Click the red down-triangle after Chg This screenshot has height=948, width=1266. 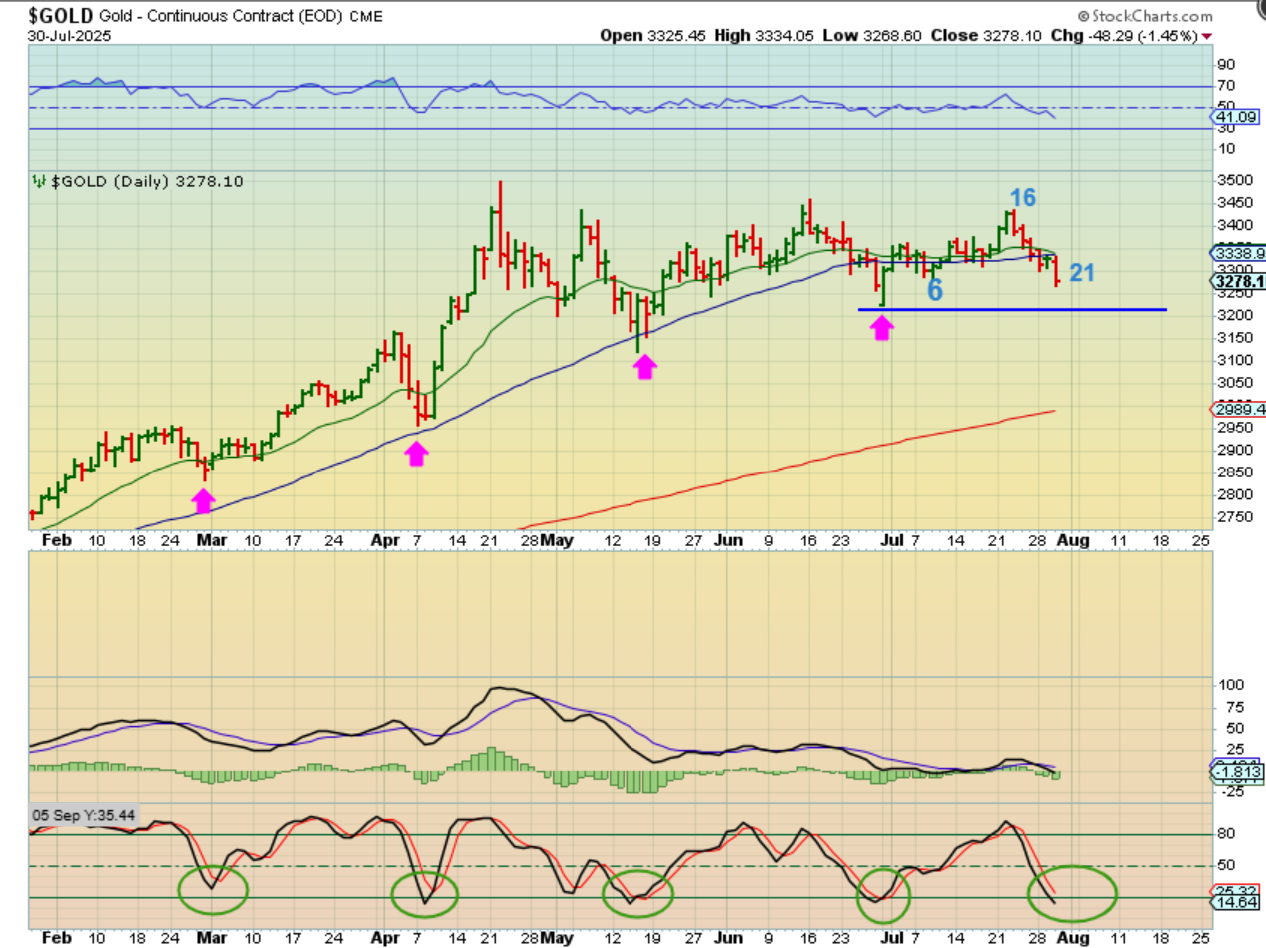pyautogui.click(x=1208, y=35)
